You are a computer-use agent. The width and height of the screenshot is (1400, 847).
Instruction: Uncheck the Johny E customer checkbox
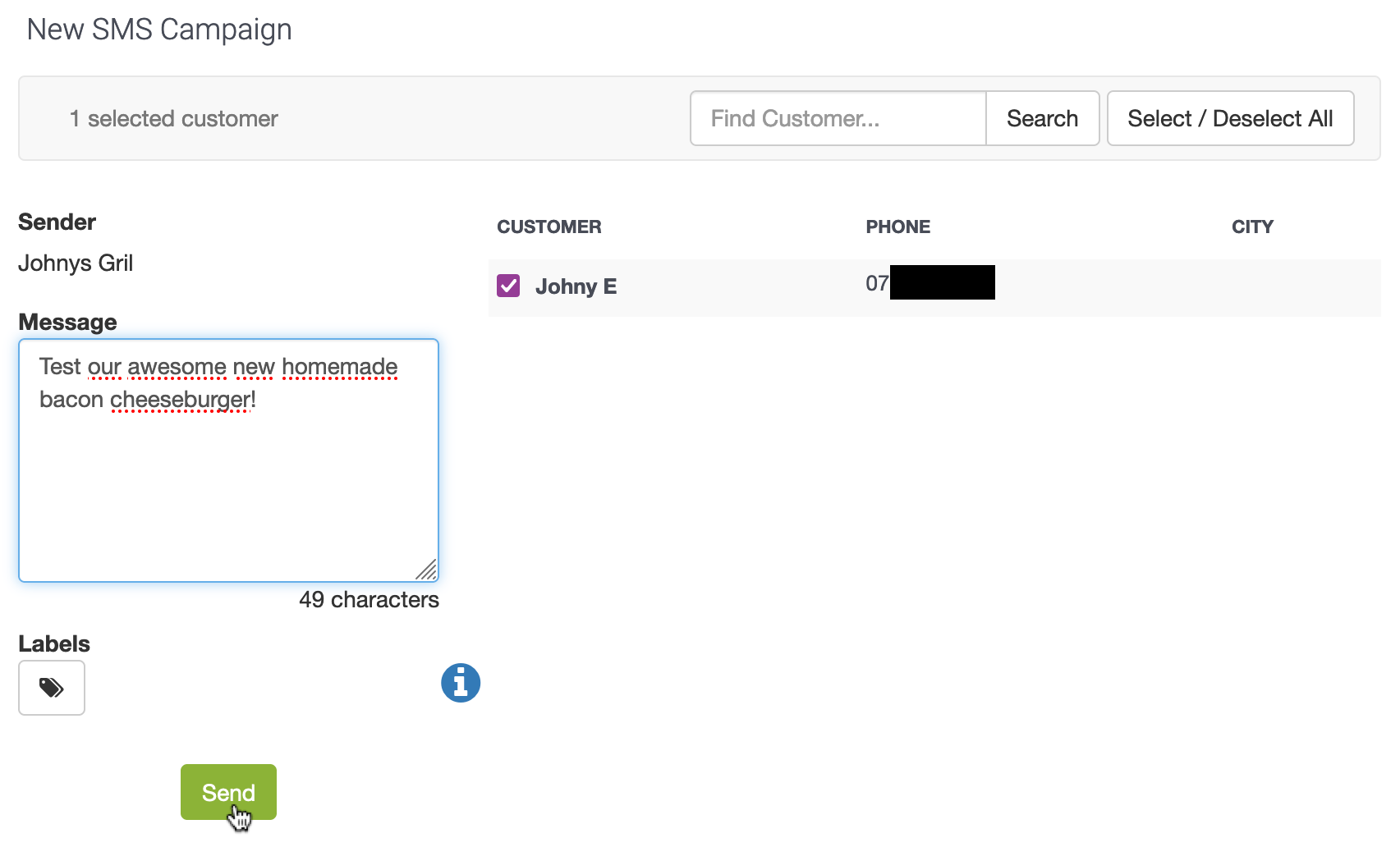(508, 286)
